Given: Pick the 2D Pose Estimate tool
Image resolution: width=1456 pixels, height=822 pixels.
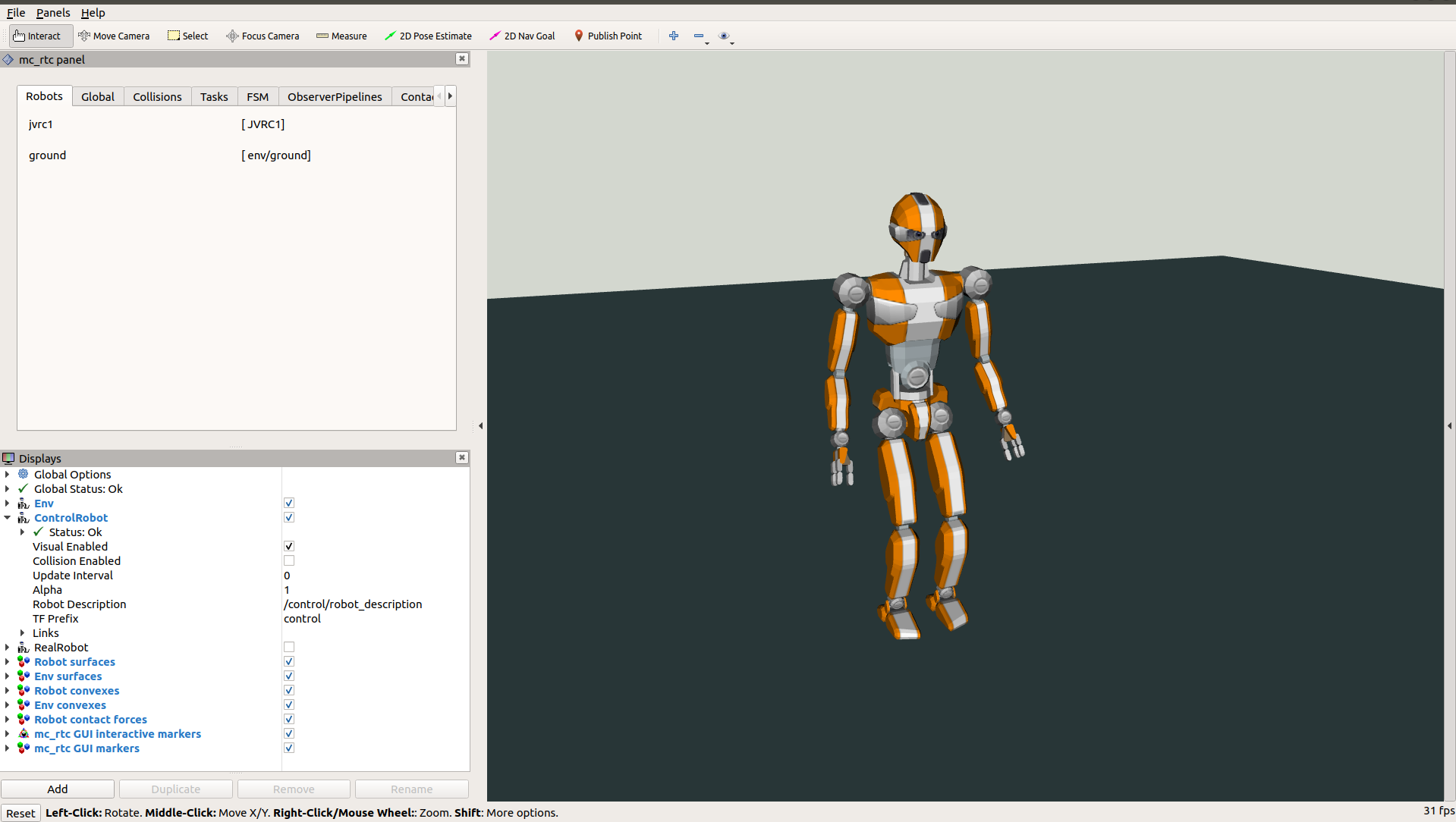Looking at the screenshot, I should coord(428,36).
